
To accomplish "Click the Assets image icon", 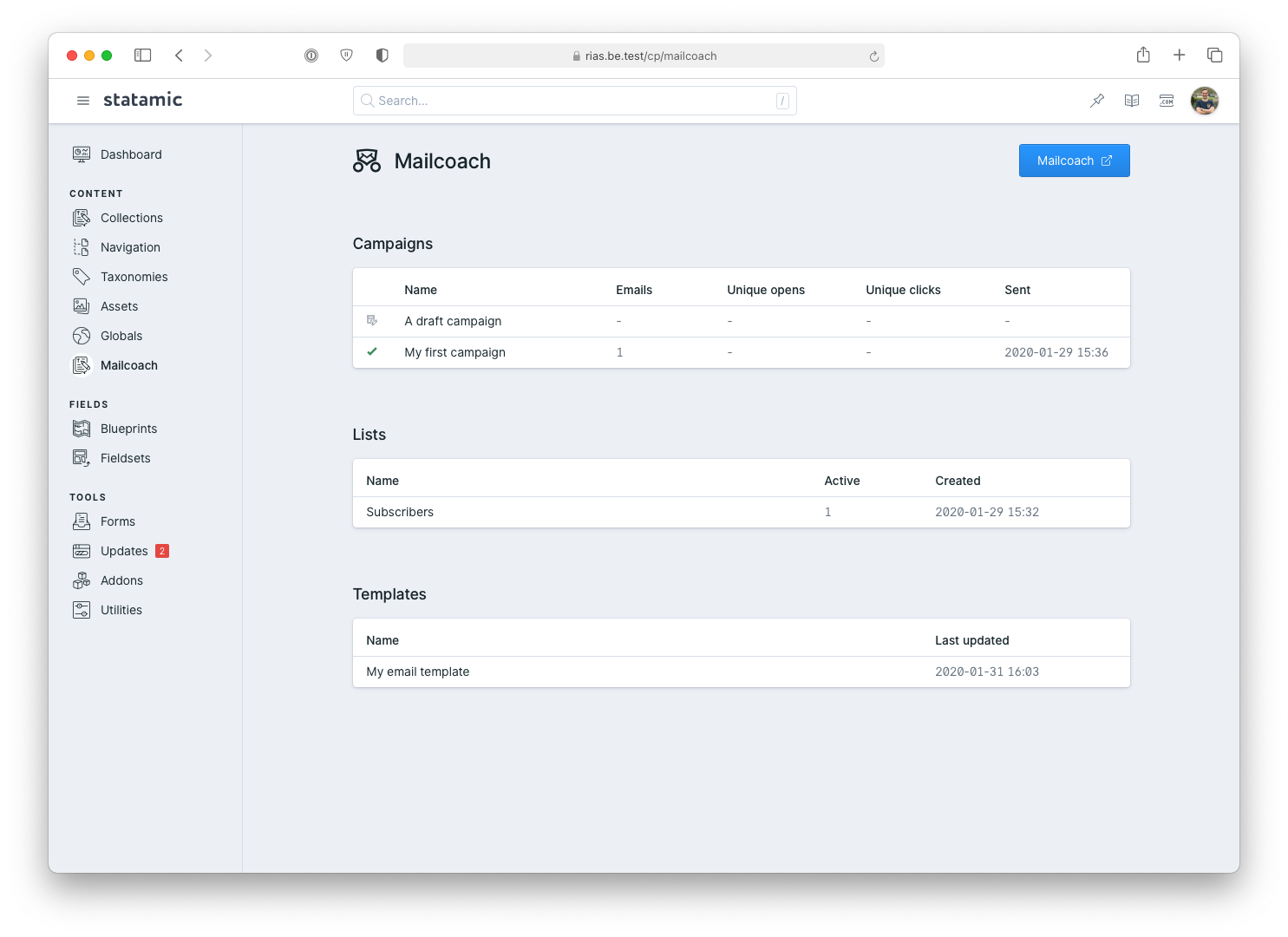I will click(82, 306).
